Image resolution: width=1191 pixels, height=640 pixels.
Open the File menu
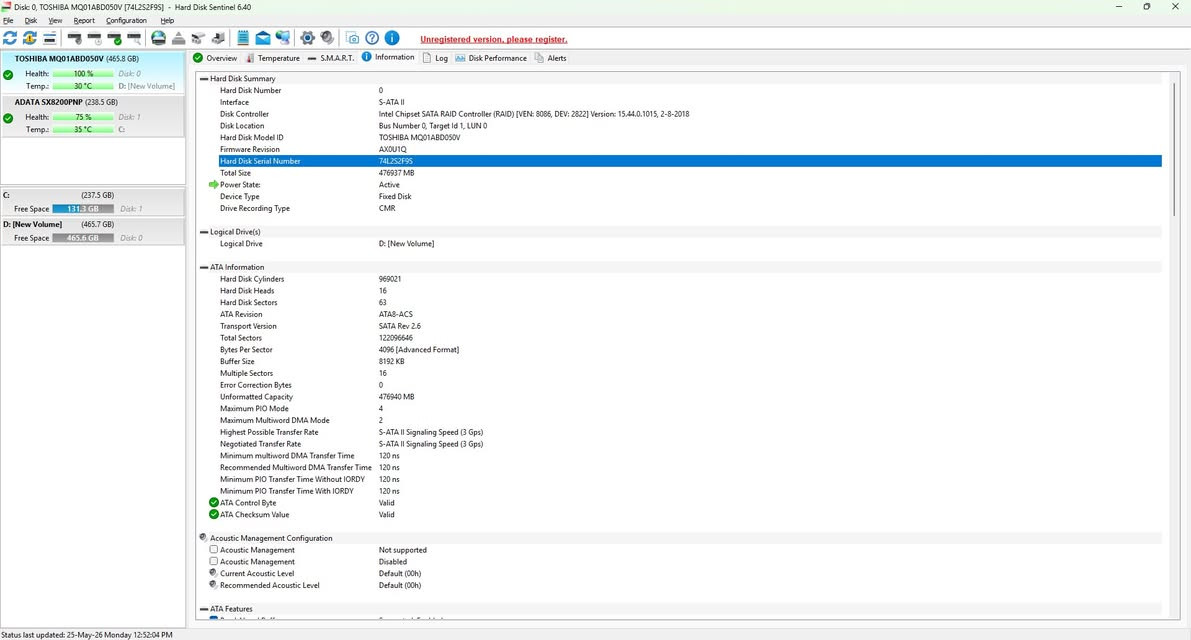(x=8, y=20)
